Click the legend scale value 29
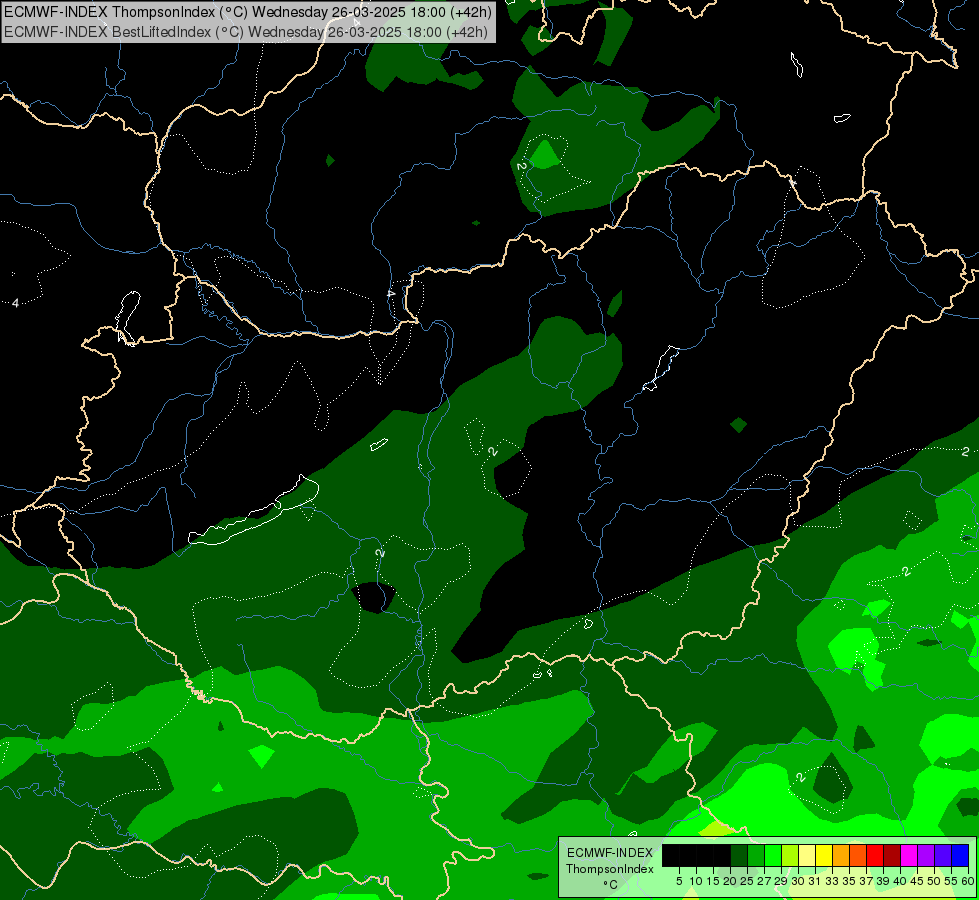The height and width of the screenshot is (900, 979). click(781, 881)
